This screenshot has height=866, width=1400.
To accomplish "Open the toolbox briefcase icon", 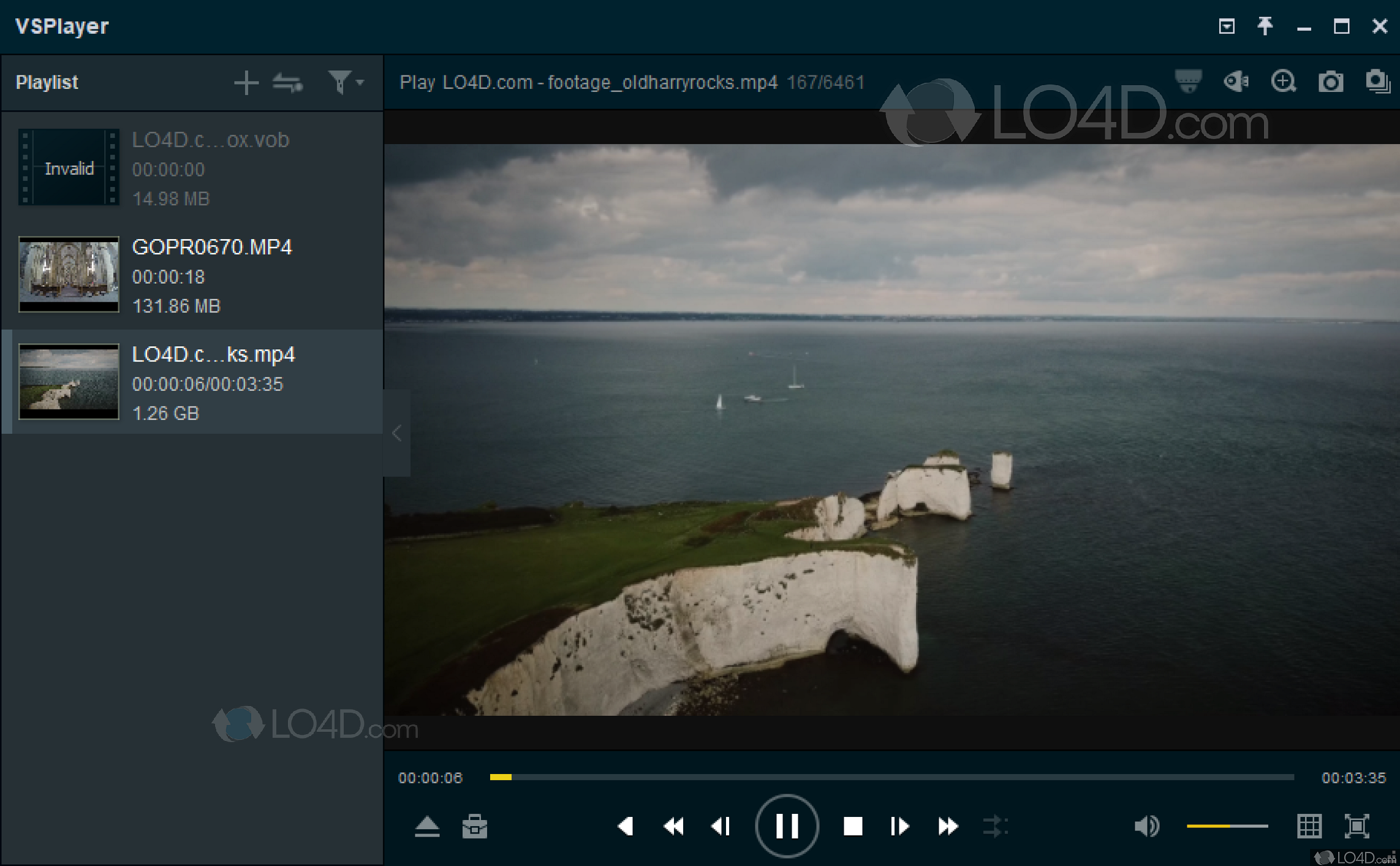I will pos(475,826).
